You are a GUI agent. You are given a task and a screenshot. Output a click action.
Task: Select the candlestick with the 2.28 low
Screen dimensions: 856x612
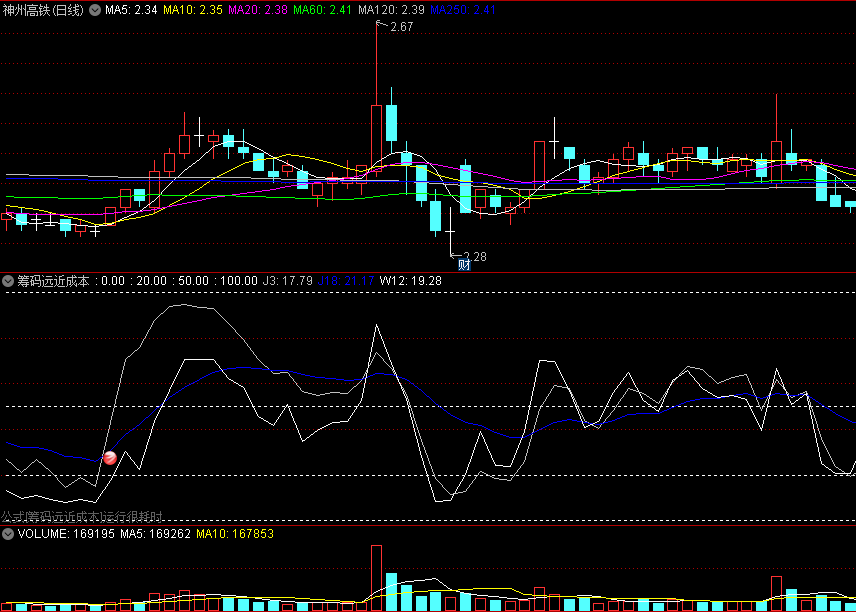pos(450,231)
